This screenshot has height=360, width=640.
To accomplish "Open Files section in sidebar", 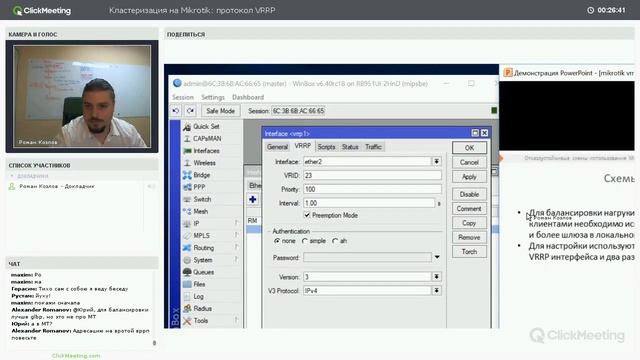I will click(x=199, y=284).
